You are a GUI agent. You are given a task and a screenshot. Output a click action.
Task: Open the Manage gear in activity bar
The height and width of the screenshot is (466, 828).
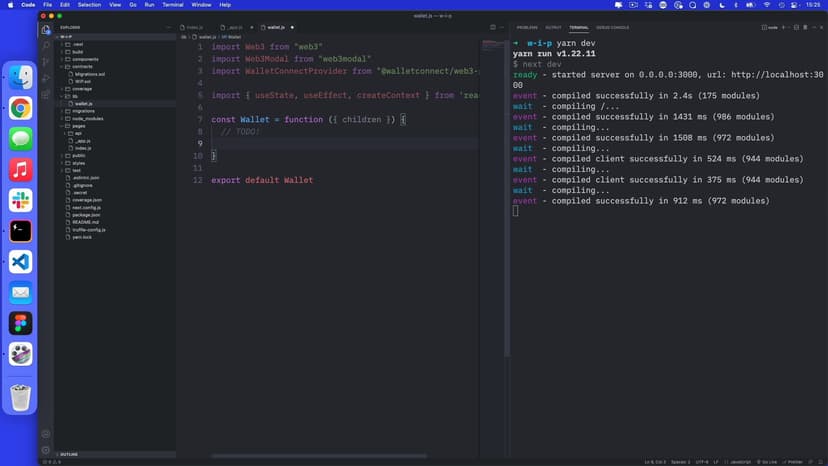46,450
